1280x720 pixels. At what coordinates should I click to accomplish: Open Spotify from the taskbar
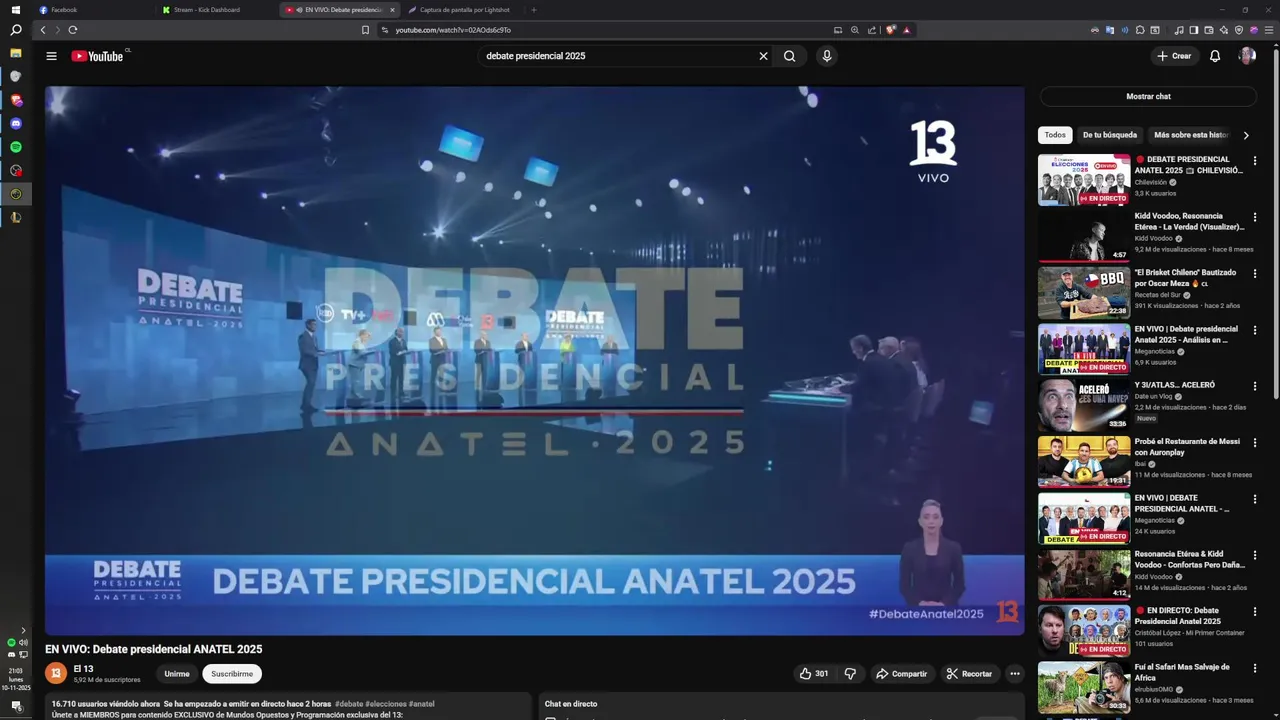[x=16, y=147]
